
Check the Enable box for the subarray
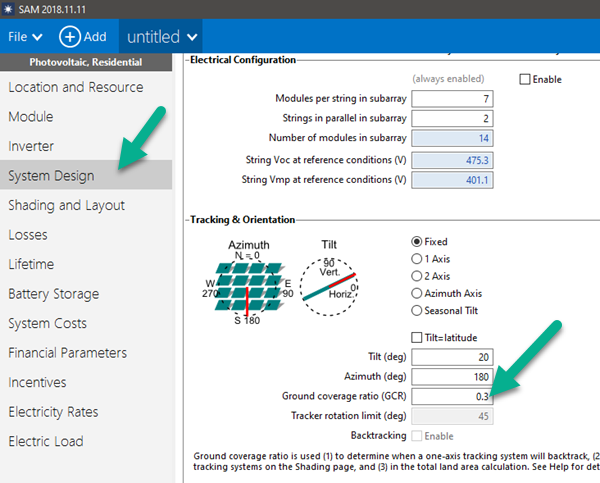[526, 79]
